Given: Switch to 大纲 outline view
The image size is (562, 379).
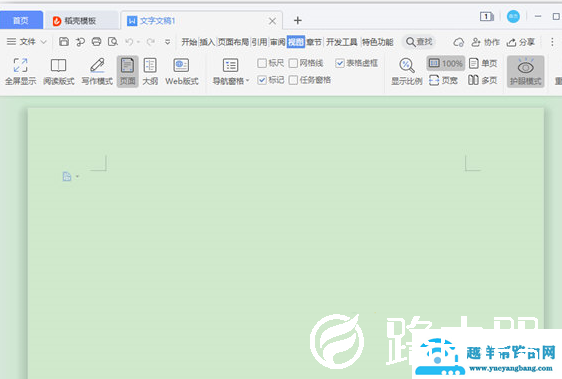Looking at the screenshot, I should click(x=150, y=72).
